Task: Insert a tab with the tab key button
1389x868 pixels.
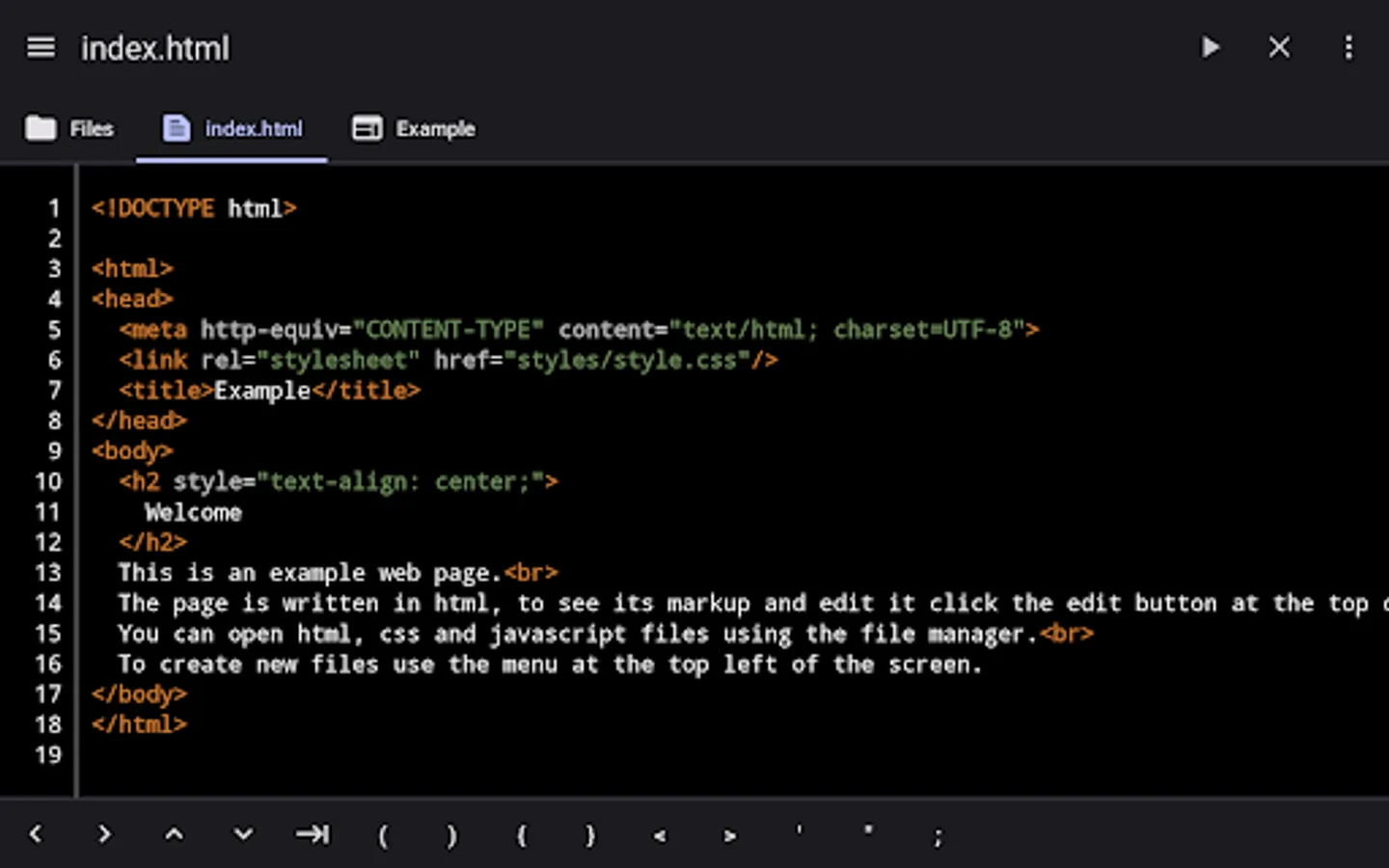Action: pyautogui.click(x=313, y=834)
